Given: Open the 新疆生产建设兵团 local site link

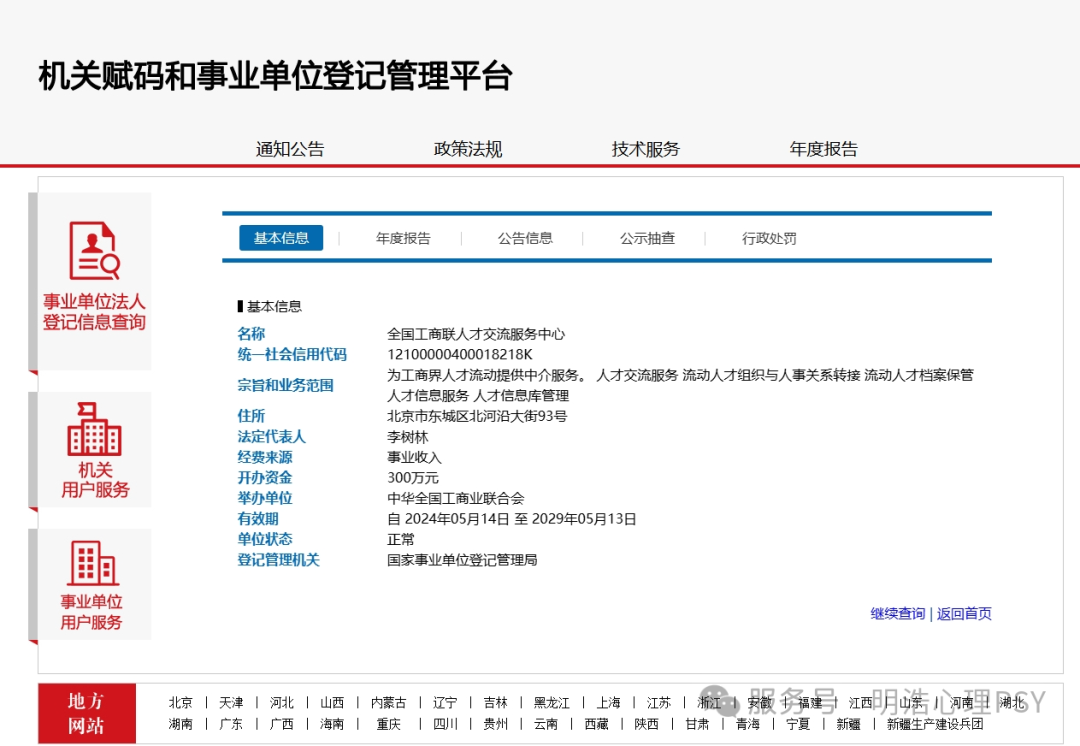Looking at the screenshot, I should coord(935,724).
